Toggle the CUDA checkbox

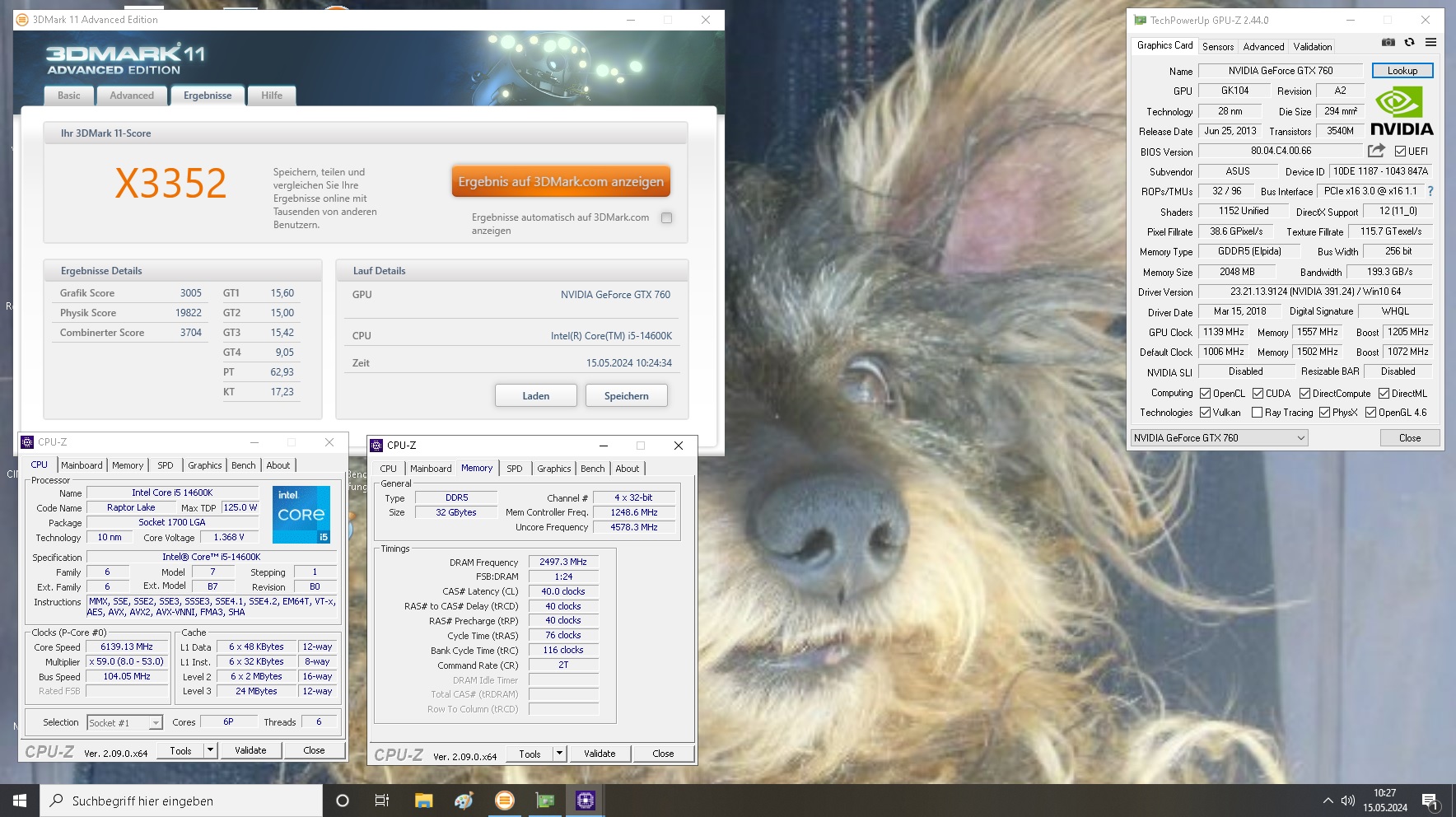pos(1258,394)
